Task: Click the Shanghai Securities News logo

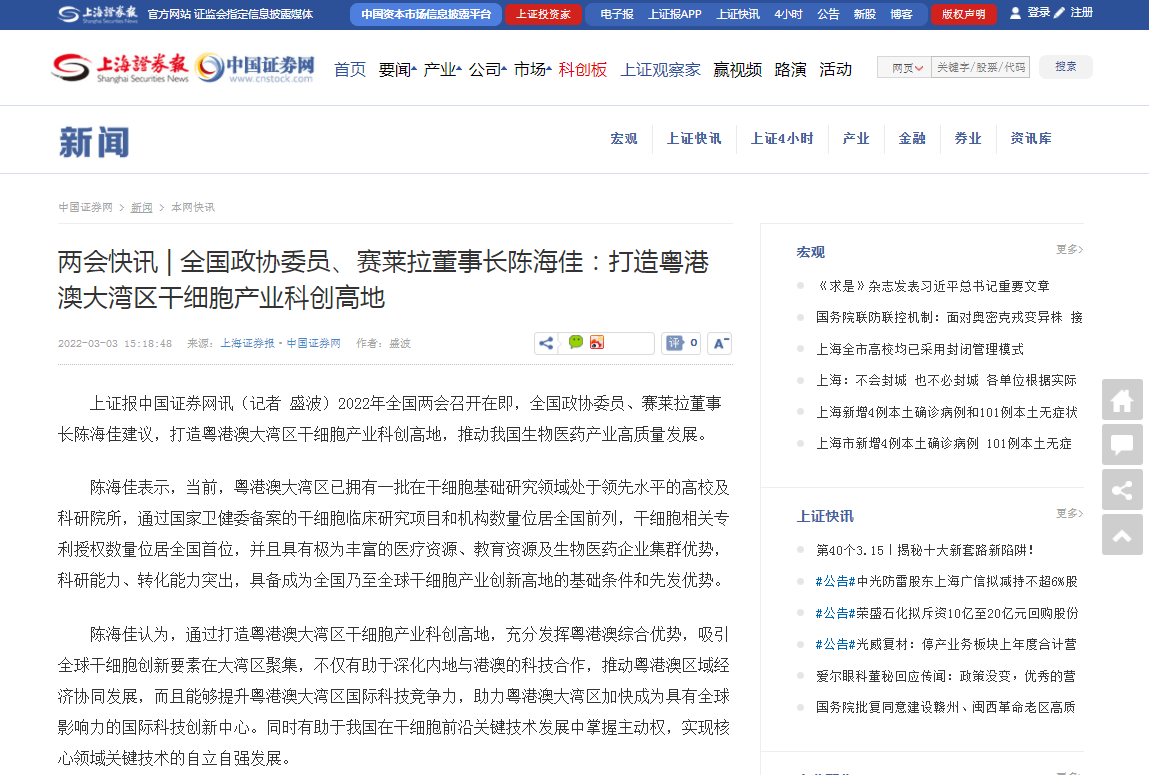Action: pyautogui.click(x=120, y=68)
